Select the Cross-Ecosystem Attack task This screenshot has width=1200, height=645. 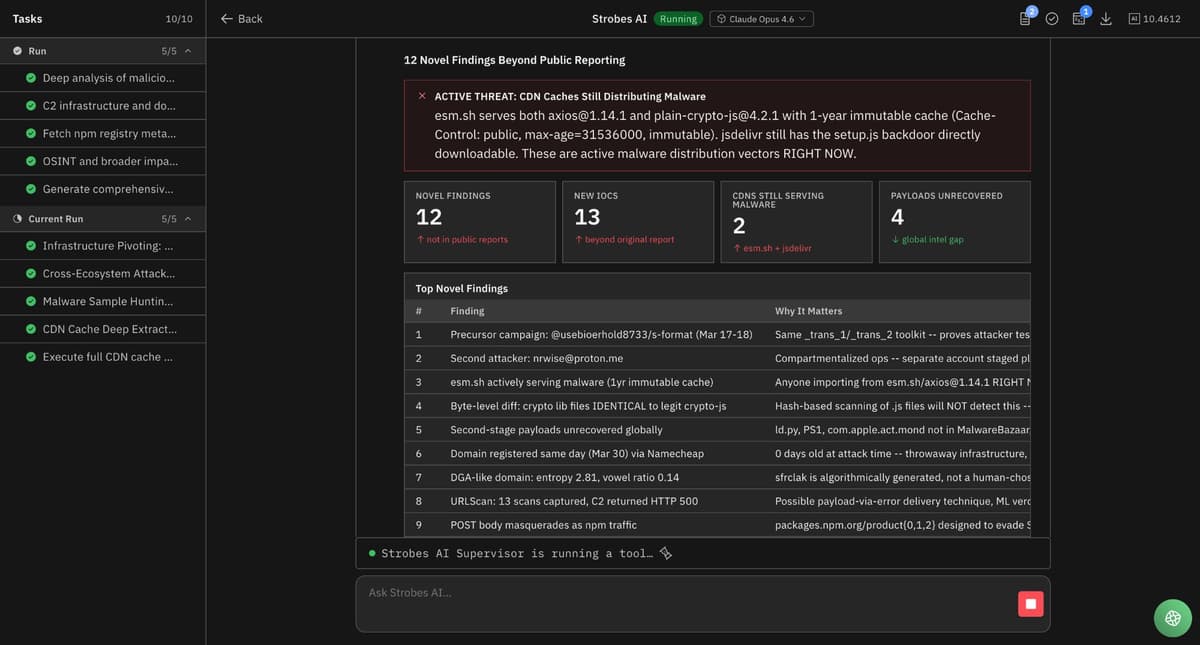(103, 274)
